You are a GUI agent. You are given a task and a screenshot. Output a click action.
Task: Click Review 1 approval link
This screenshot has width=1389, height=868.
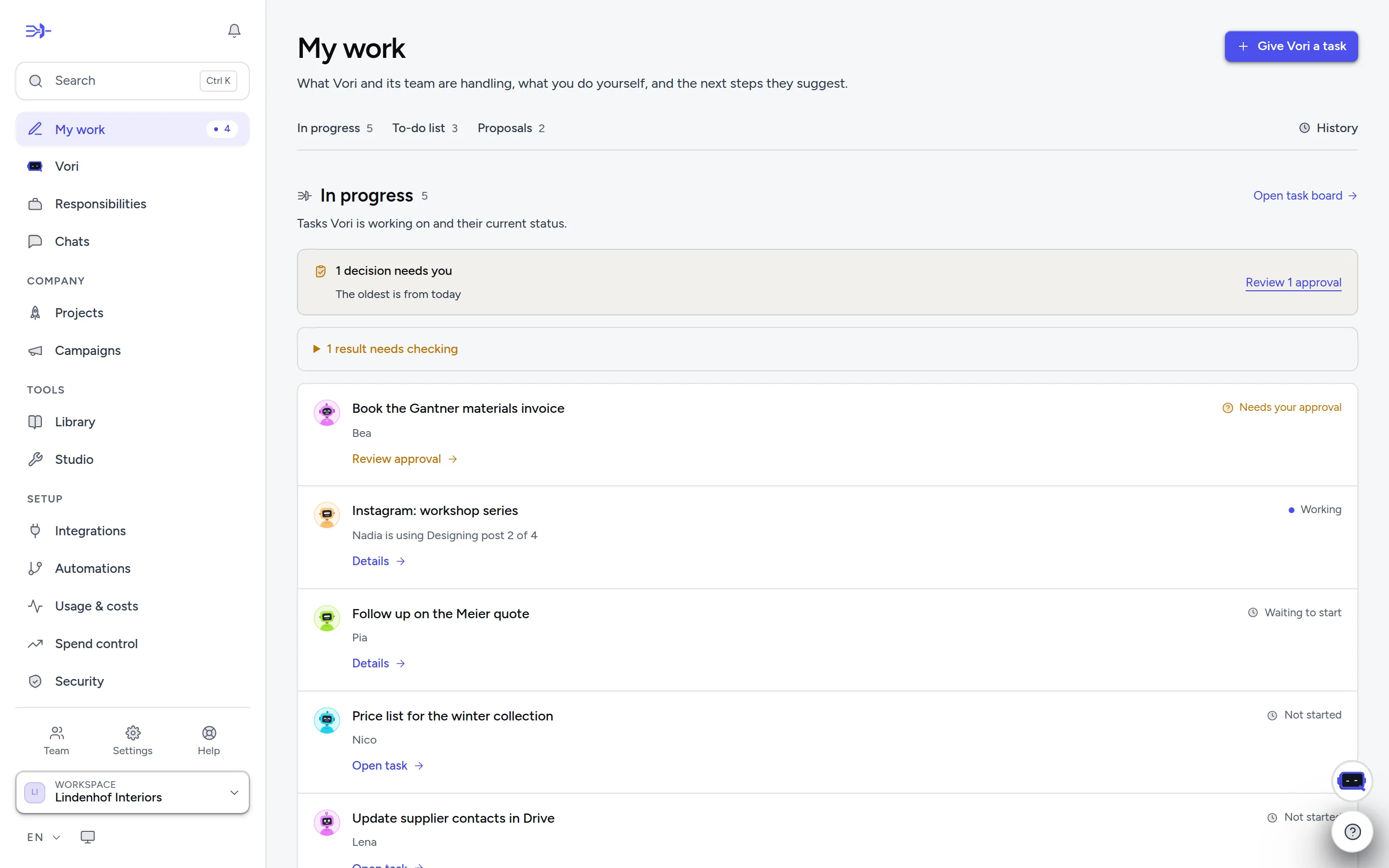(1293, 283)
